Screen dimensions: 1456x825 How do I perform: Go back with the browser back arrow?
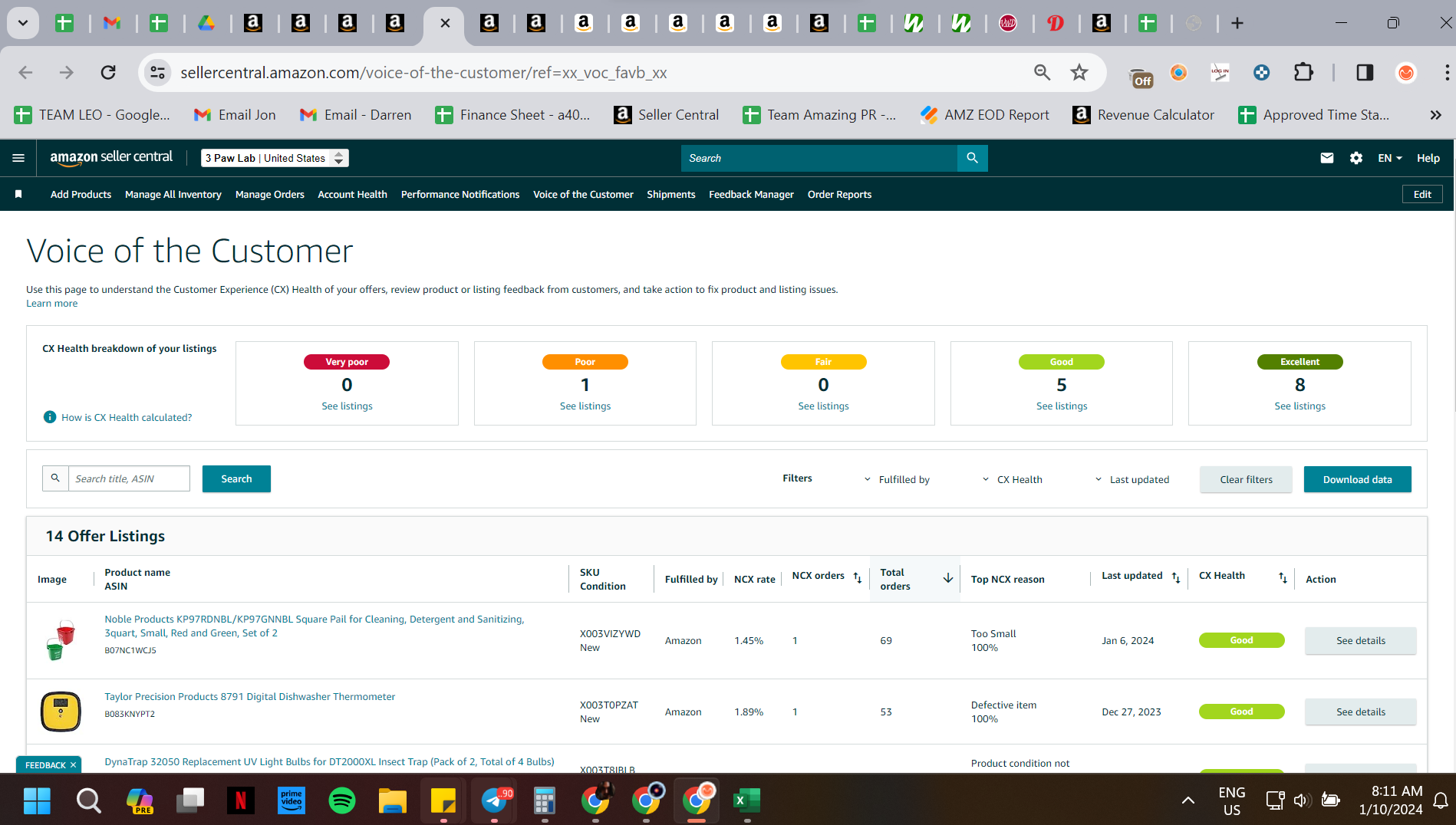(25, 72)
